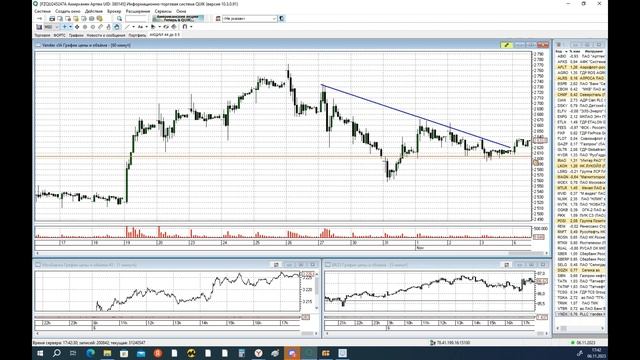Select the hand pan tool

tap(116, 27)
